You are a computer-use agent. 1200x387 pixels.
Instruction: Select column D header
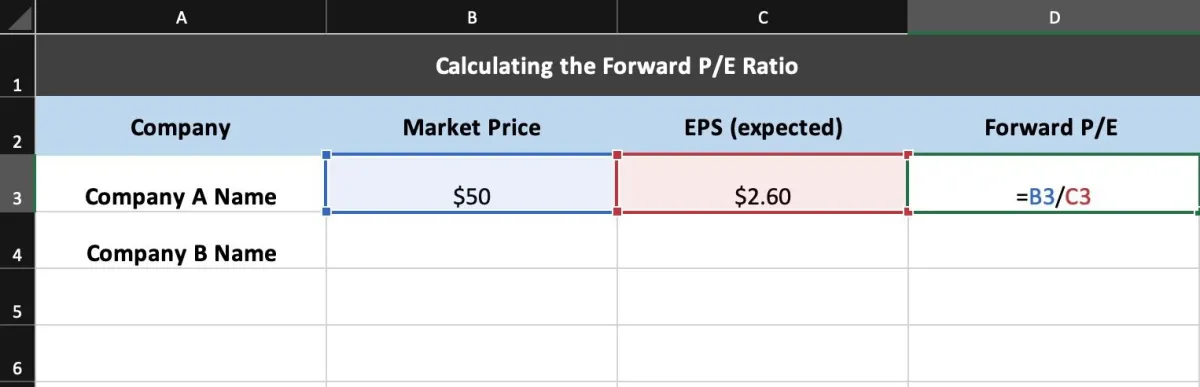1054,16
